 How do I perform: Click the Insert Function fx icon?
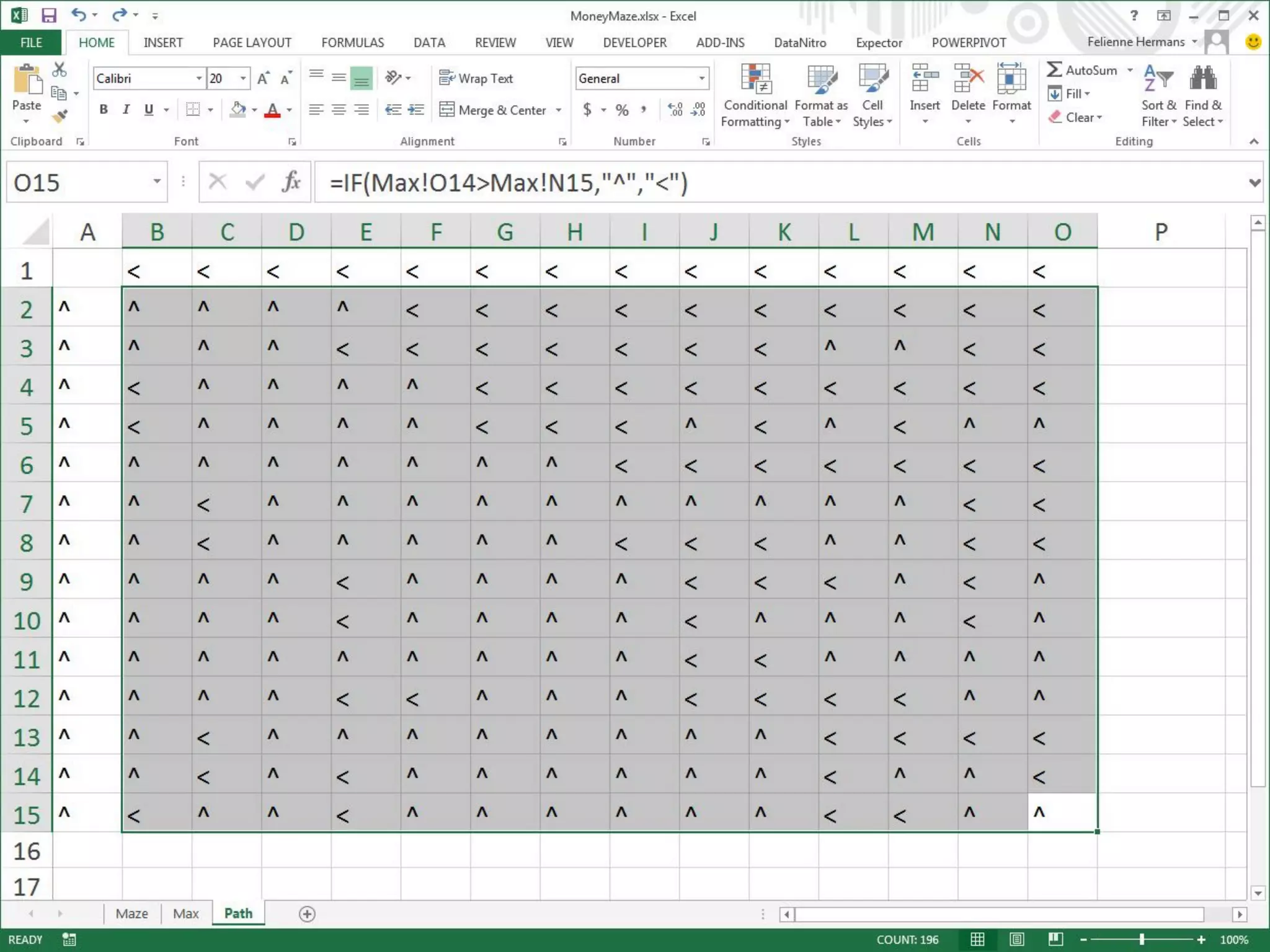(291, 182)
